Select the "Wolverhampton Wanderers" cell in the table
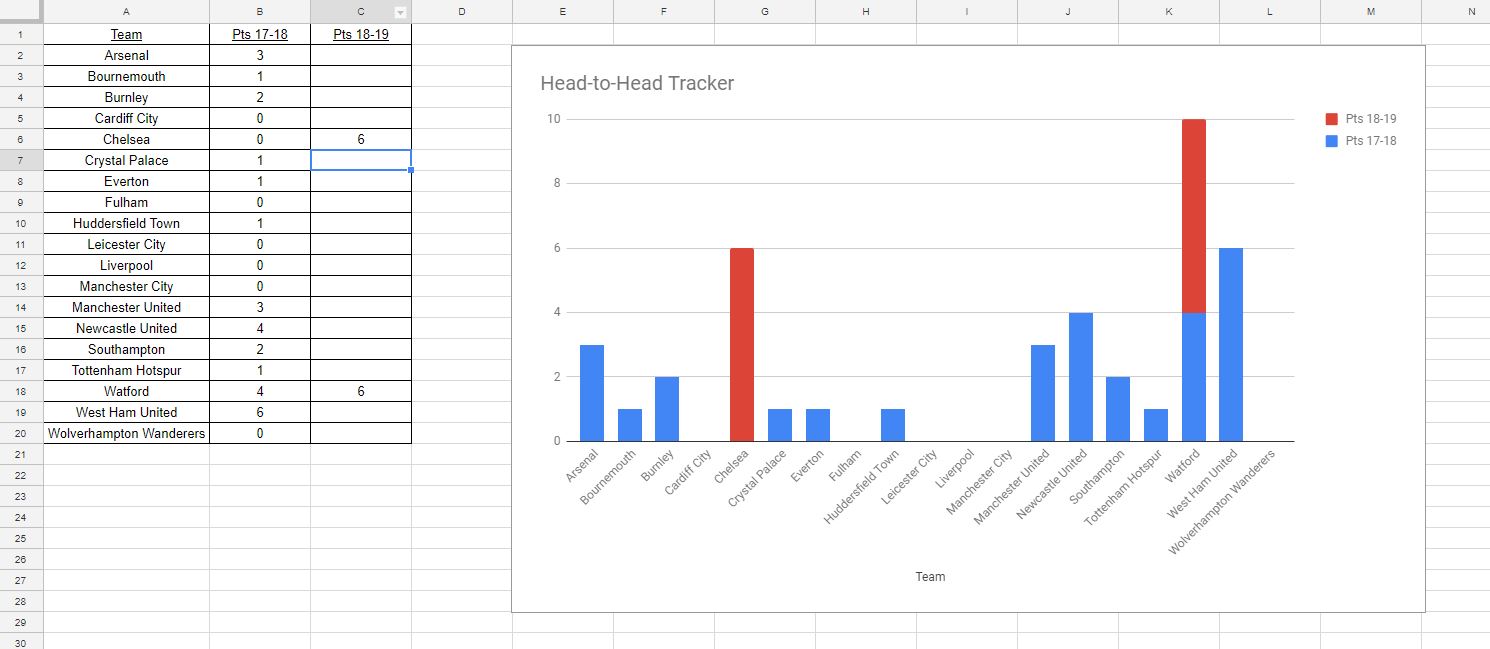The height and width of the screenshot is (649, 1490). (126, 433)
